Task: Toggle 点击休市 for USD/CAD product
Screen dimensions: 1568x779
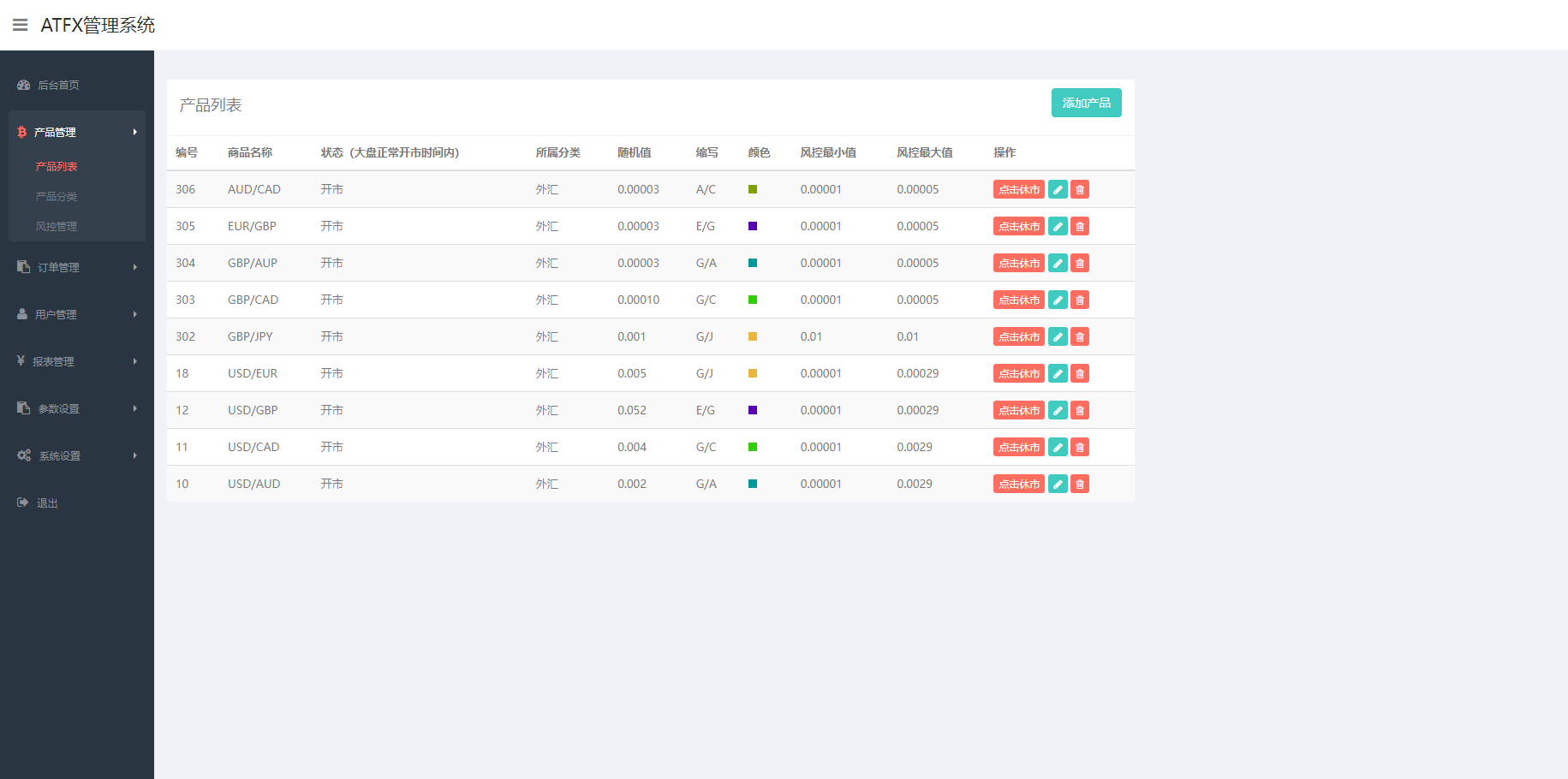Action: point(1018,447)
